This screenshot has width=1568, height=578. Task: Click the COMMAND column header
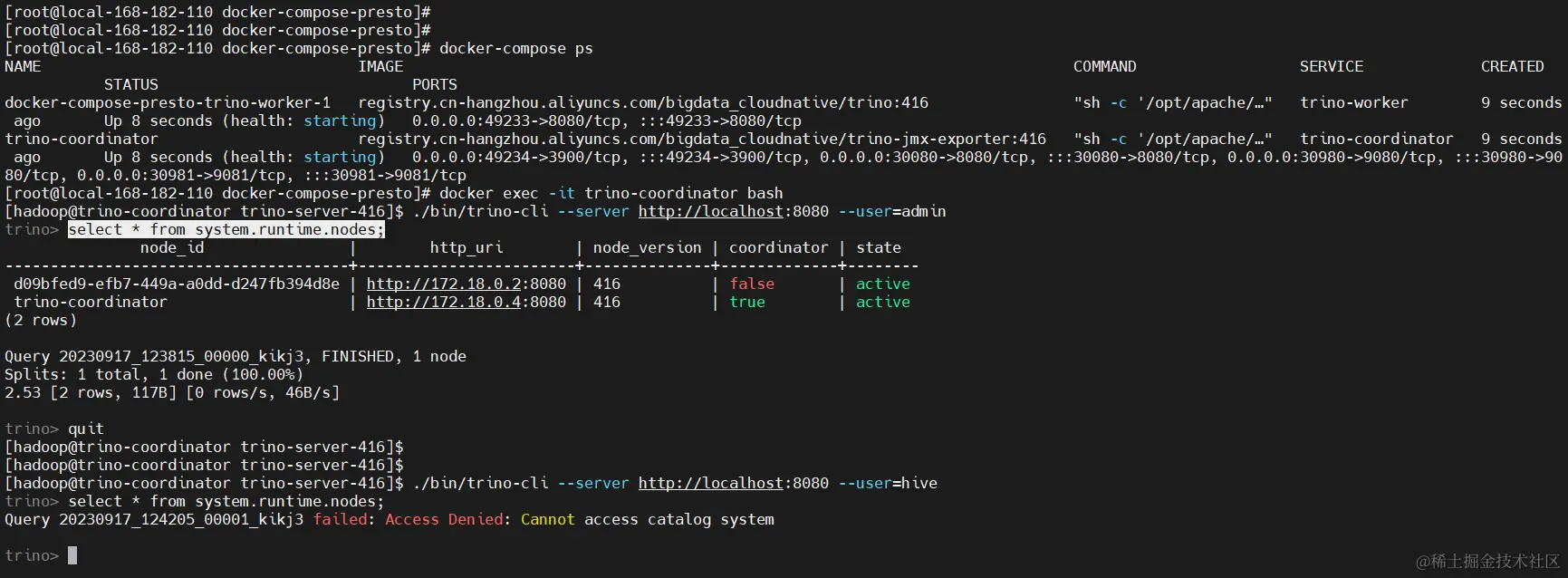(1105, 66)
